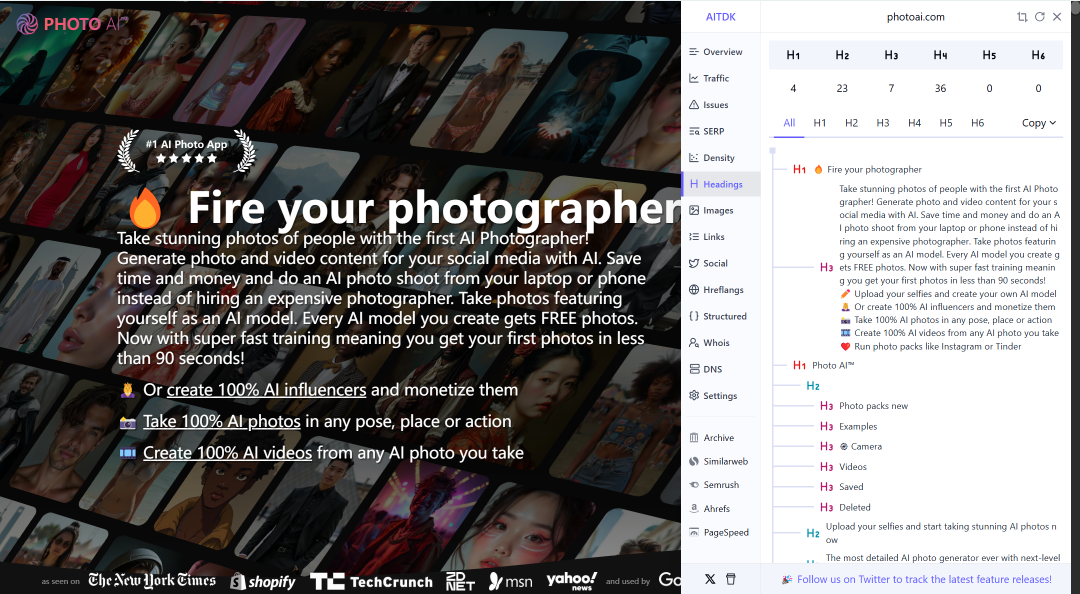Close the AITDK panel

1057,17
